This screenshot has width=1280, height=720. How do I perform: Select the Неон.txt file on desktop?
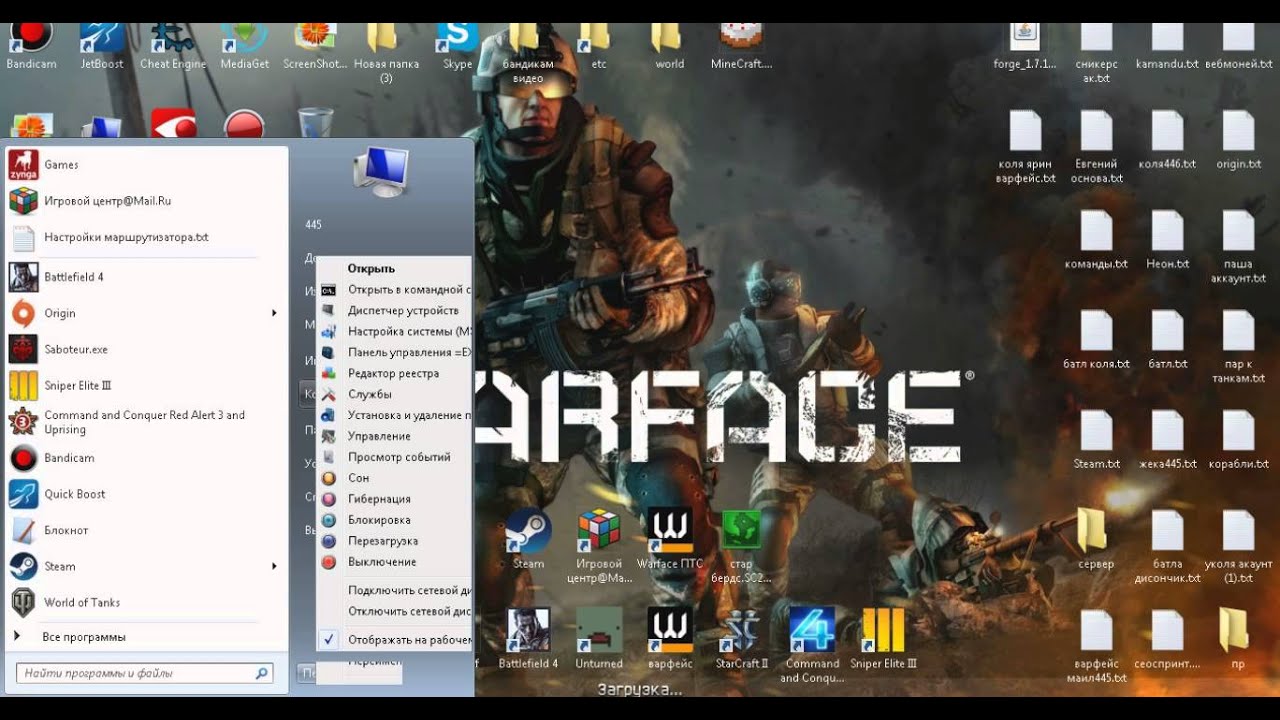pos(1167,240)
